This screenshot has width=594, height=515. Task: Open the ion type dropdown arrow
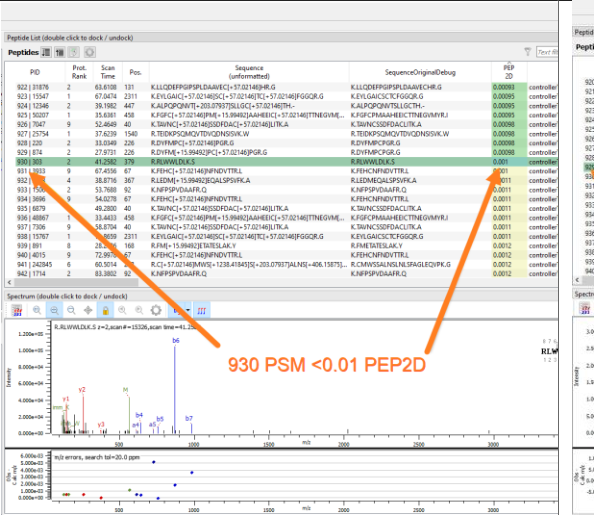click(188, 310)
